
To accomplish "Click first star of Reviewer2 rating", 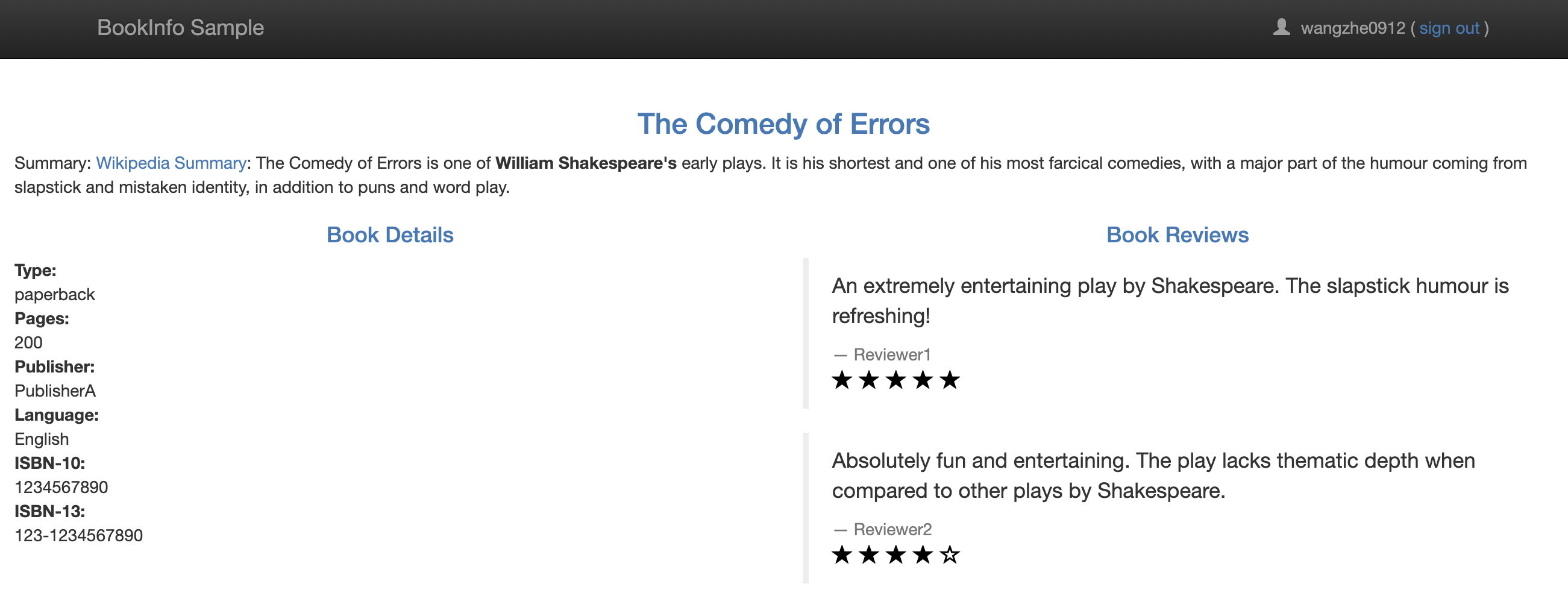I will (x=842, y=555).
